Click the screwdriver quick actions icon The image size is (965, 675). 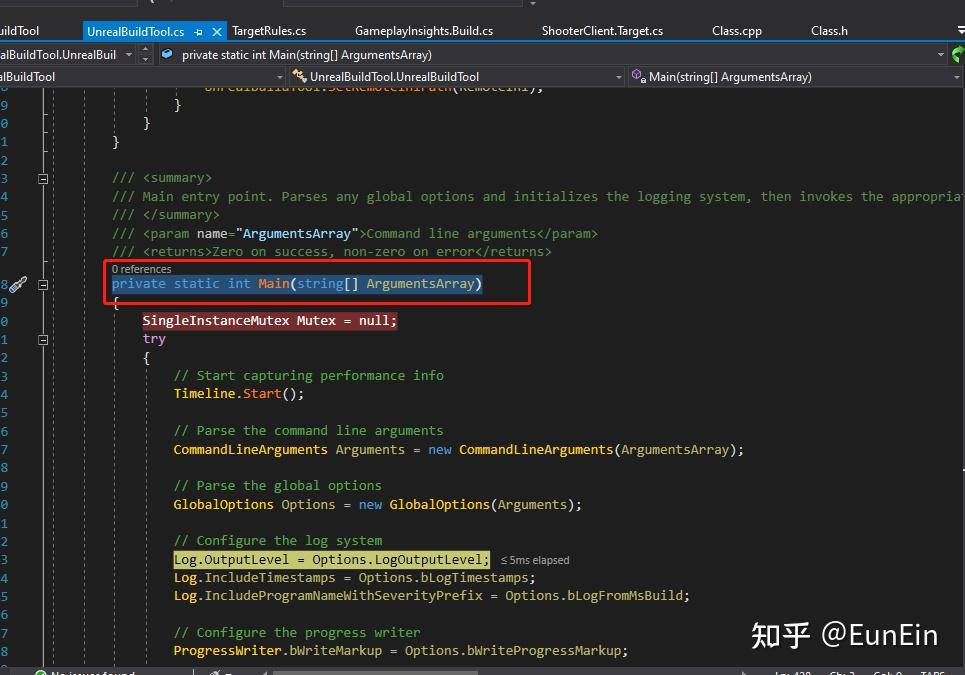click(x=18, y=284)
